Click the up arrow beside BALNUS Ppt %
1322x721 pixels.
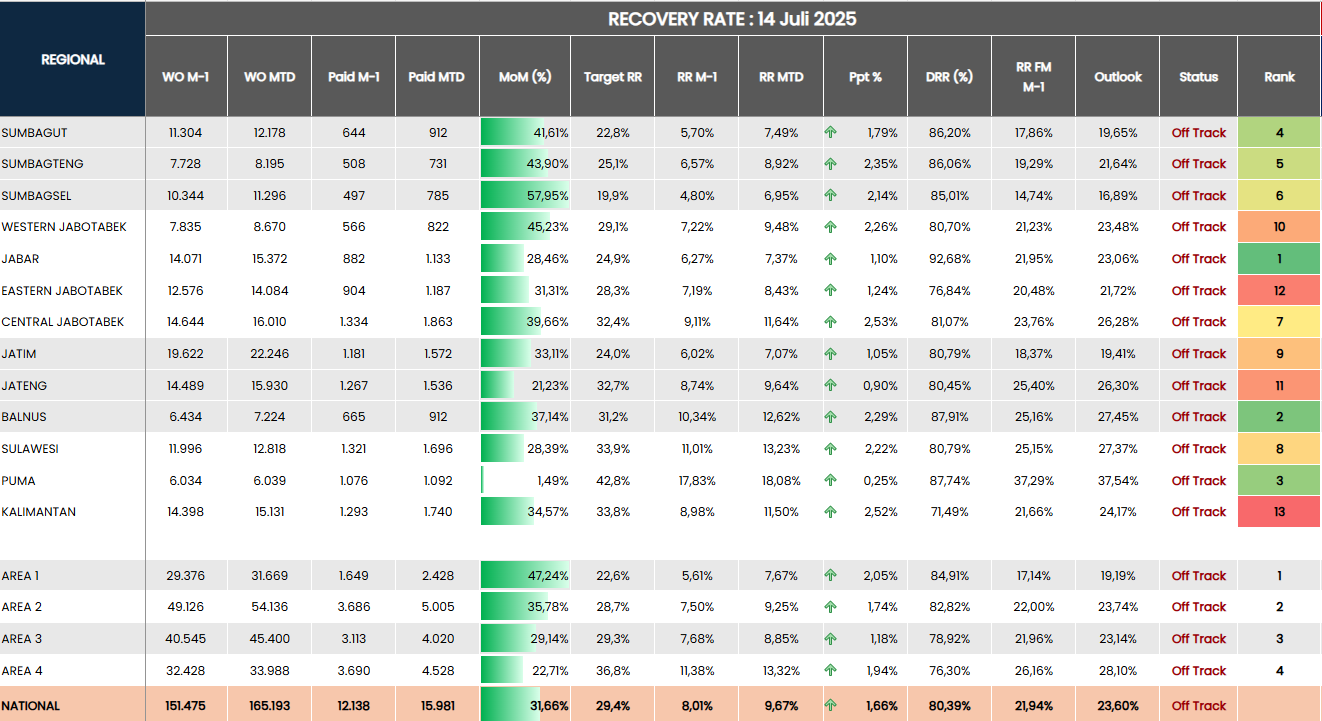[830, 417]
